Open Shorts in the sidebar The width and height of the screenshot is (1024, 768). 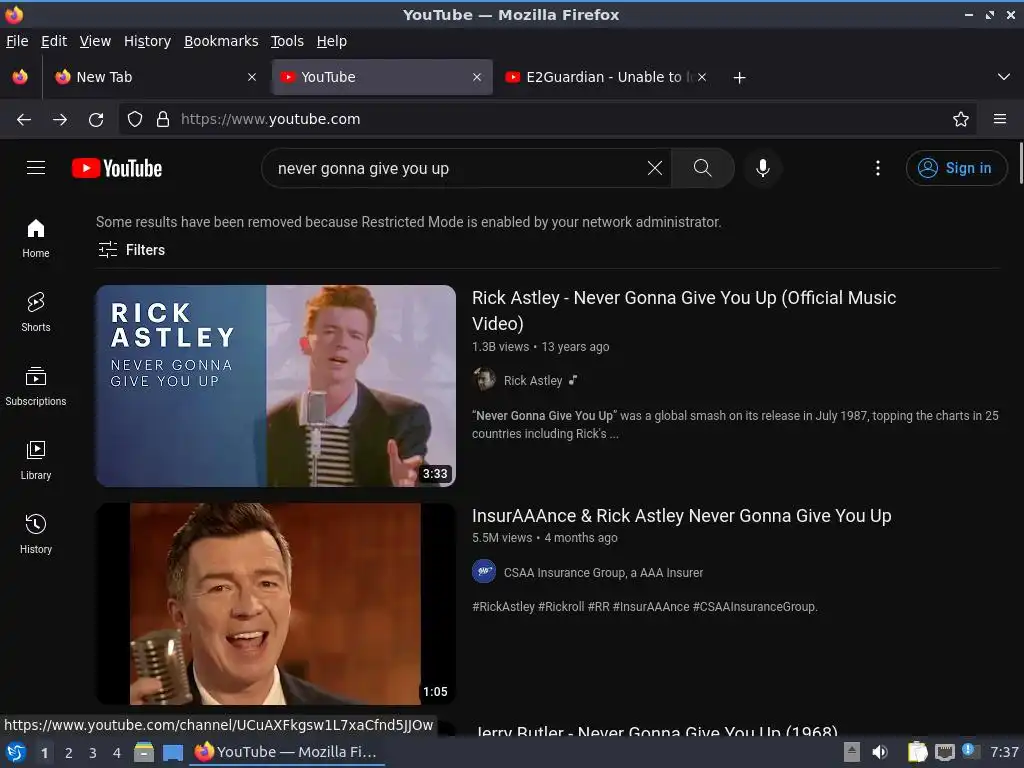[36, 312]
